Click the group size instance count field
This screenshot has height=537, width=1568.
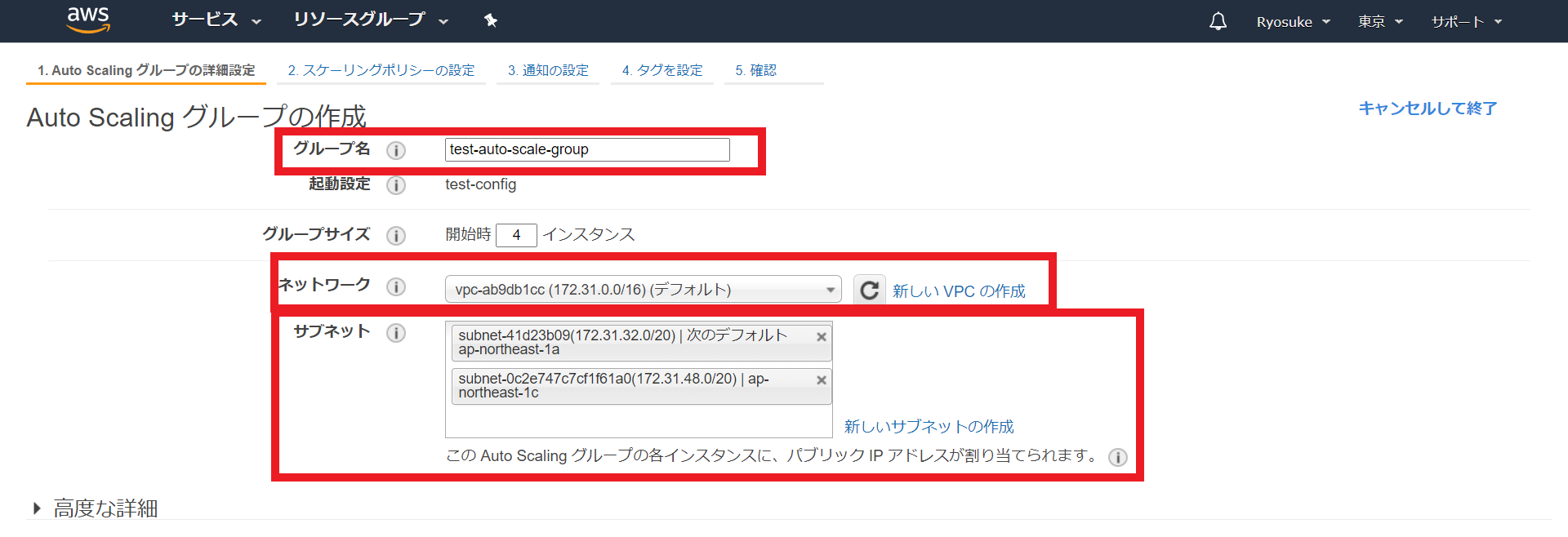[x=516, y=235]
